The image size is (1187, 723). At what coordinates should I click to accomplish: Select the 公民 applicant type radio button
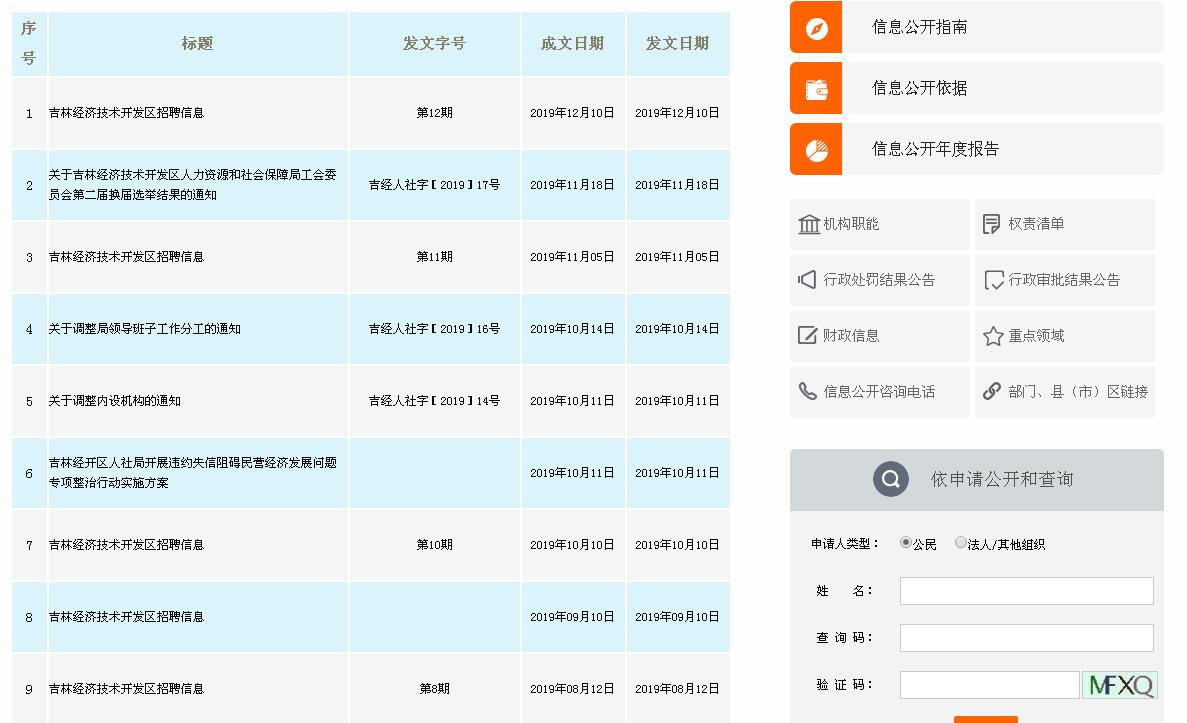905,542
